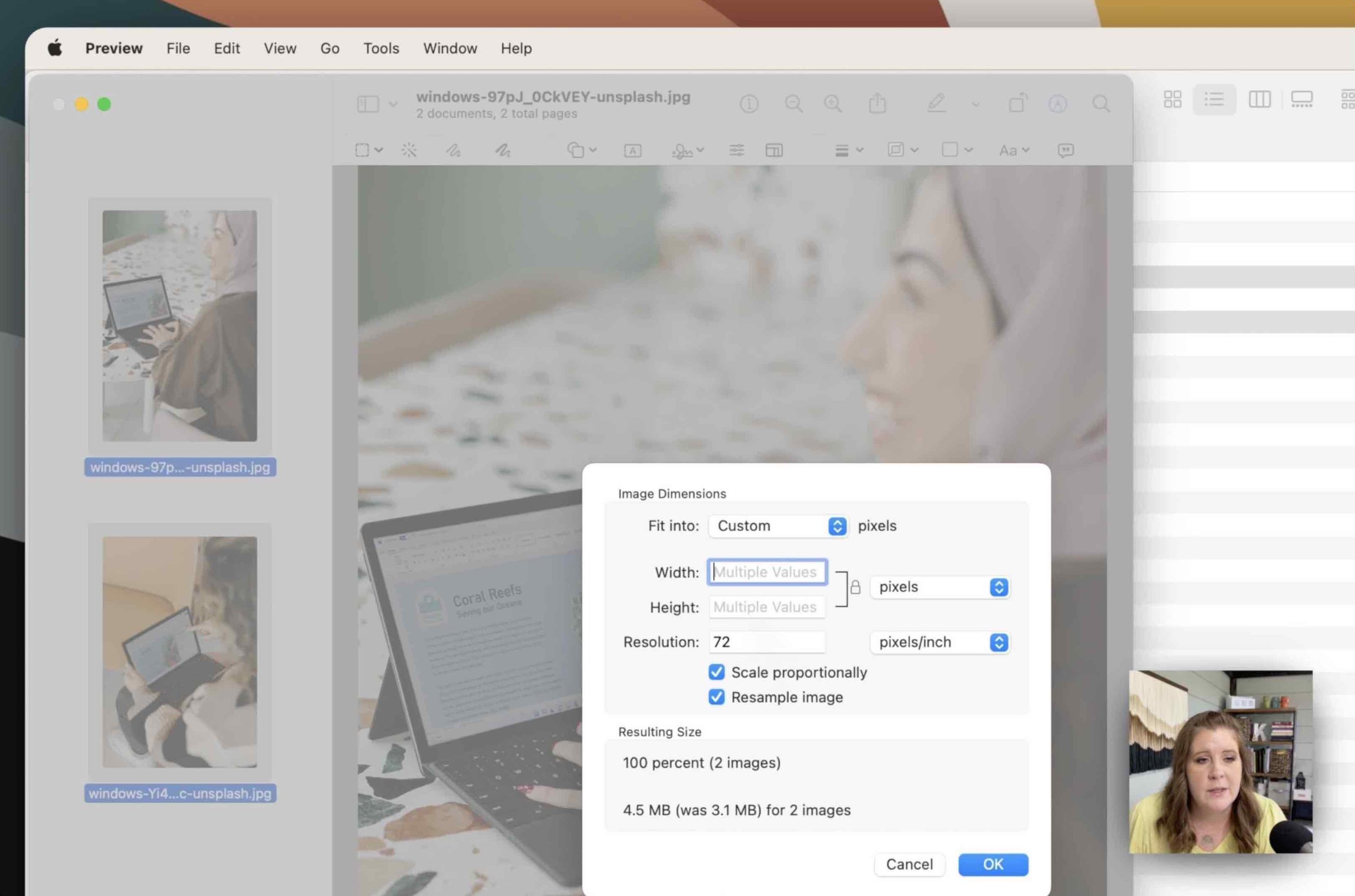Click the Inspector info icon
This screenshot has width=1355, height=896.
point(749,104)
